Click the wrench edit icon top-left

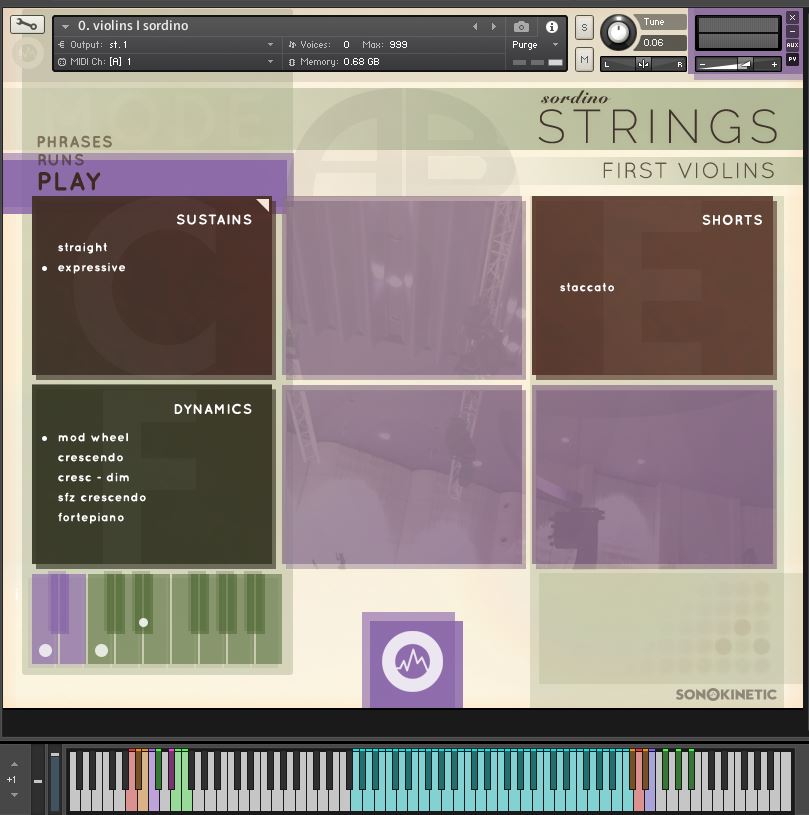26,23
